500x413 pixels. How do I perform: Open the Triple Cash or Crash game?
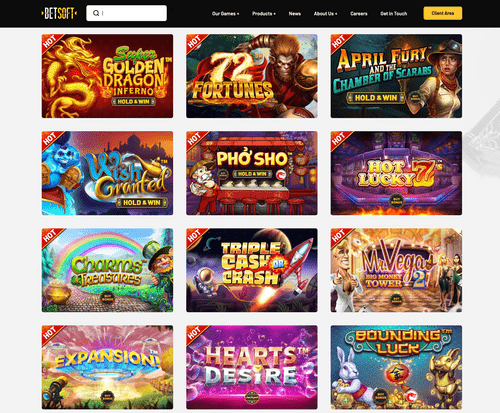tap(252, 270)
